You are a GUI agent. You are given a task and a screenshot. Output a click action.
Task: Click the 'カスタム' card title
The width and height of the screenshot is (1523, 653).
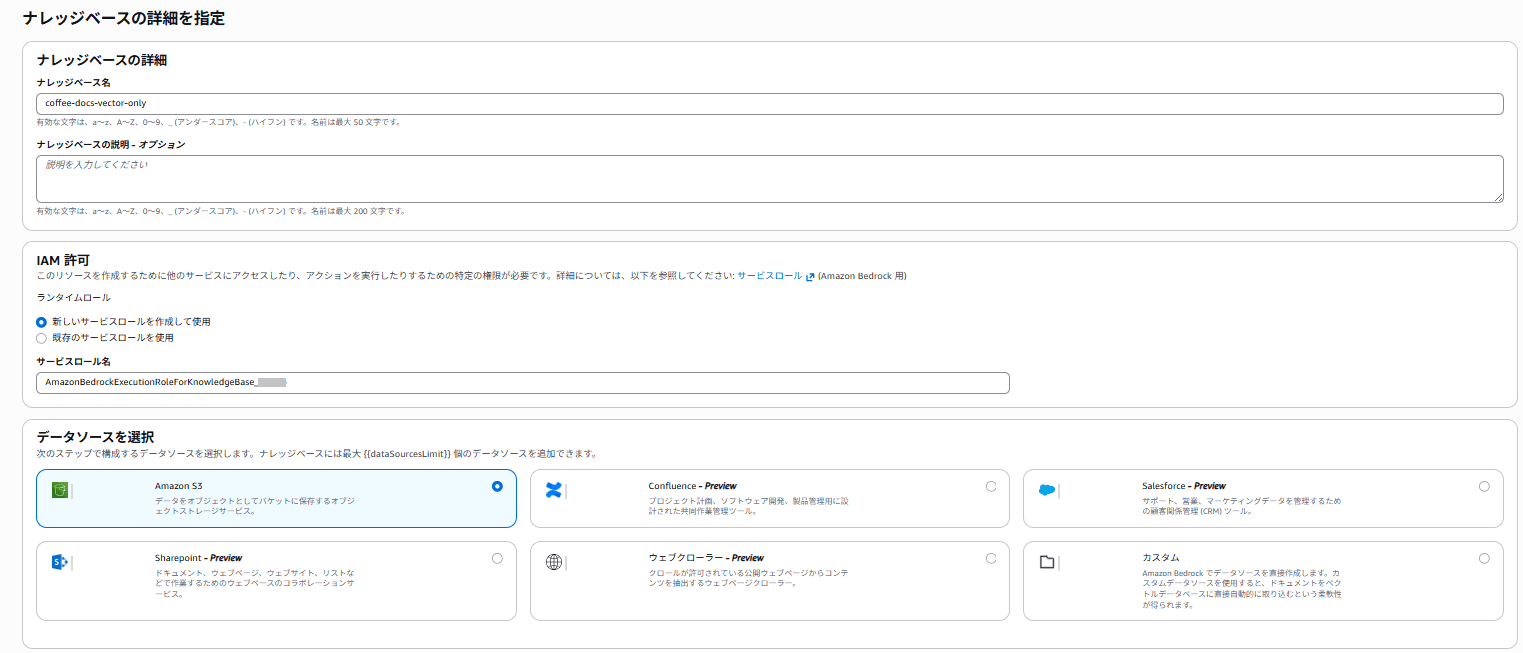click(1161, 558)
